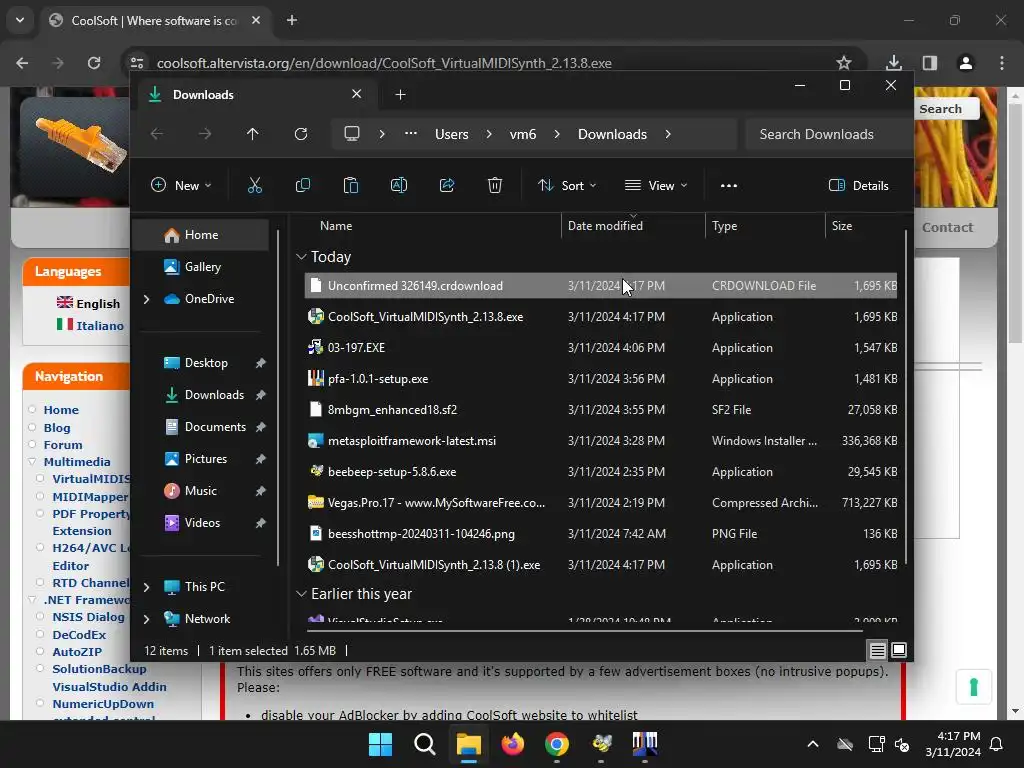Toggle the Details pane button
The image size is (1024, 768).
coord(859,185)
